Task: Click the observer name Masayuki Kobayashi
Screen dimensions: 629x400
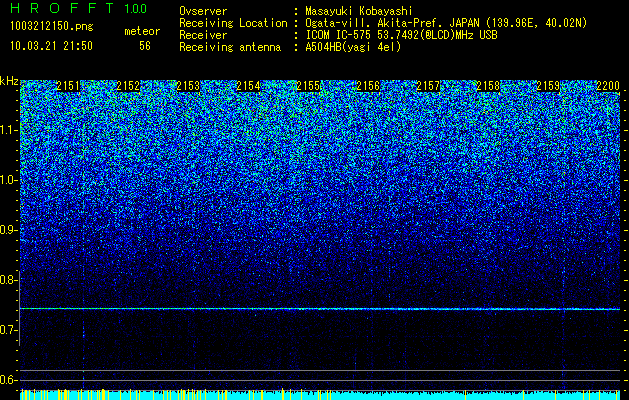Action: (359, 11)
